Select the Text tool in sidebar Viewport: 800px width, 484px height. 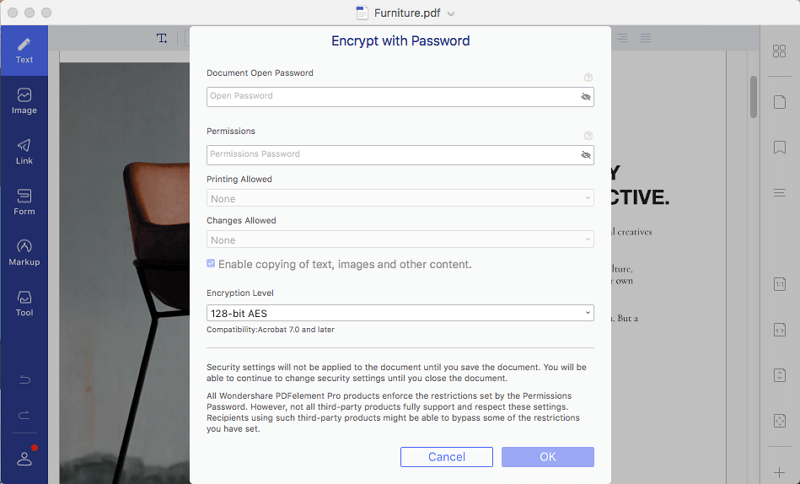tap(24, 50)
